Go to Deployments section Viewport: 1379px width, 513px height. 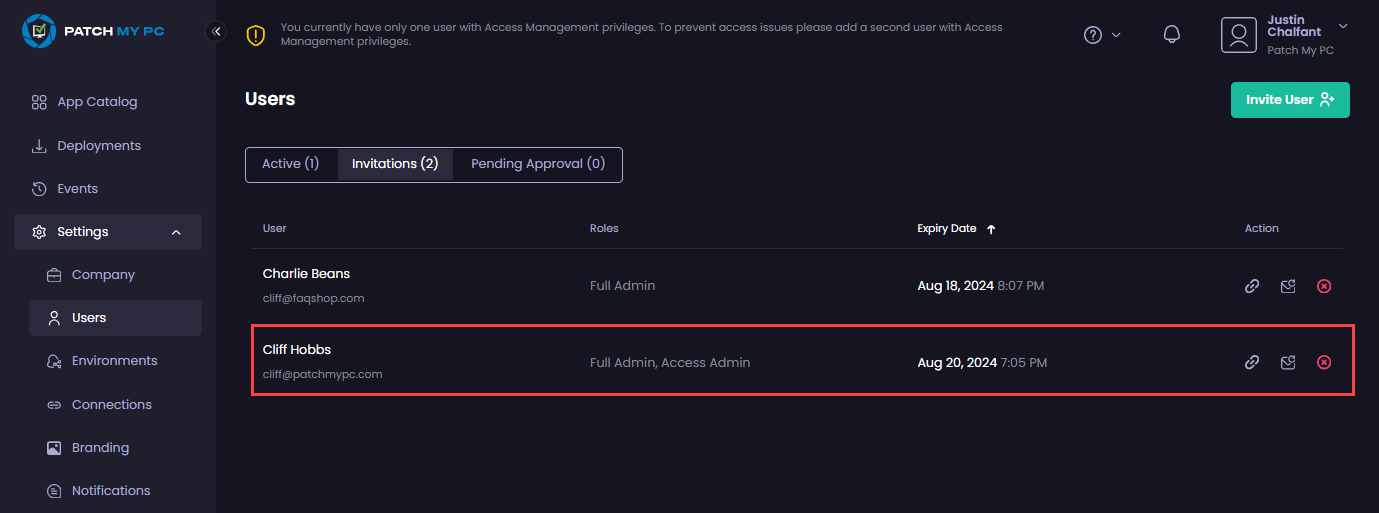click(x=99, y=146)
